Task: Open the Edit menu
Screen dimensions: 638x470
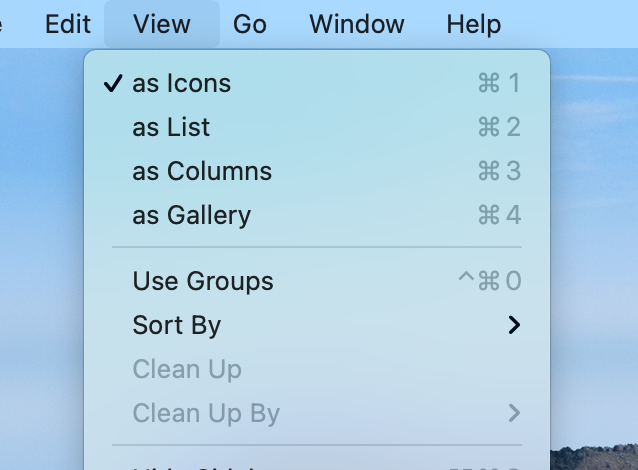Action: point(68,24)
